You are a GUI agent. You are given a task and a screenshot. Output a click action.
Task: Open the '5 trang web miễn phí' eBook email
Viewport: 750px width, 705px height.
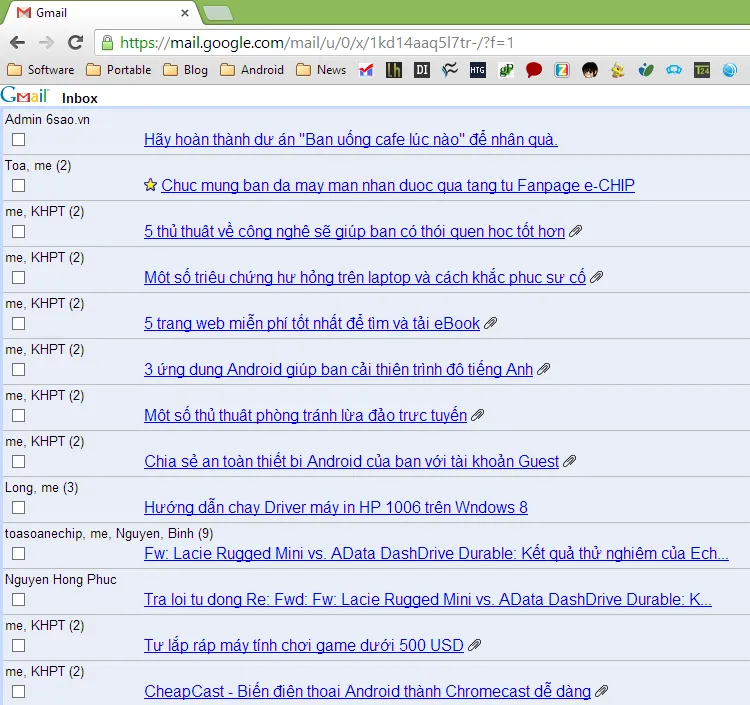tap(312, 323)
